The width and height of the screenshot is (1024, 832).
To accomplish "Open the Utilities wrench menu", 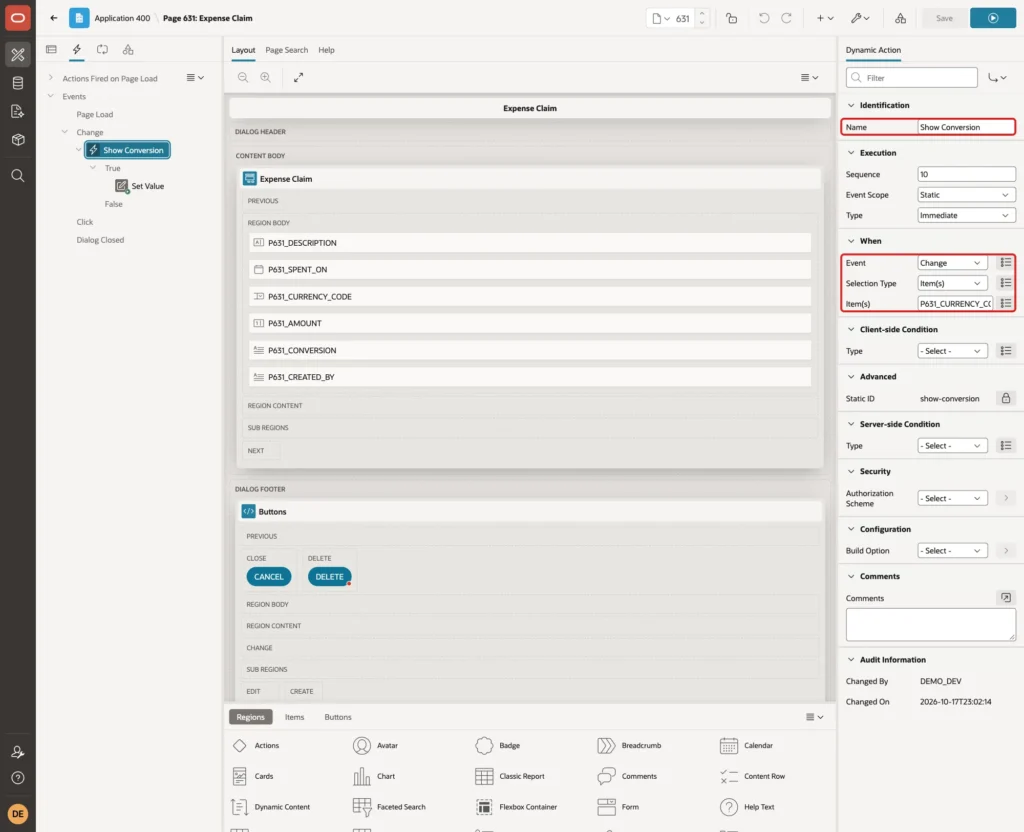I will [x=860, y=18].
